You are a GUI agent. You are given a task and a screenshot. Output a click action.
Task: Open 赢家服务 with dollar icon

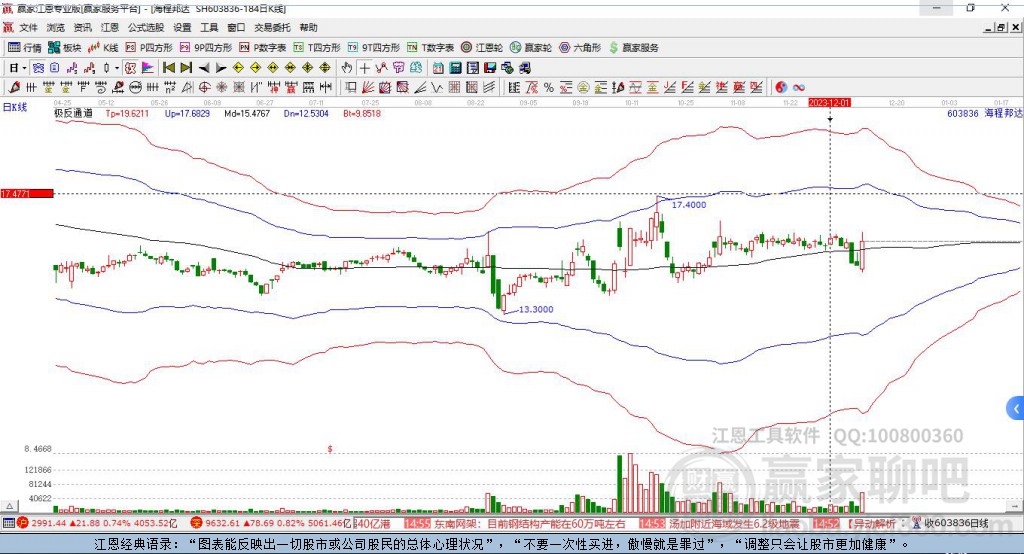pyautogui.click(x=633, y=48)
